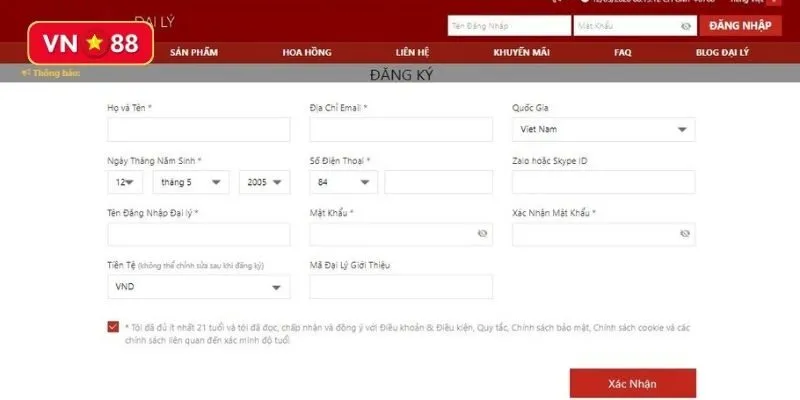Open the birth year dropdown showing 2005
Image resolution: width=800 pixels, height=400 pixels.
(x=264, y=182)
